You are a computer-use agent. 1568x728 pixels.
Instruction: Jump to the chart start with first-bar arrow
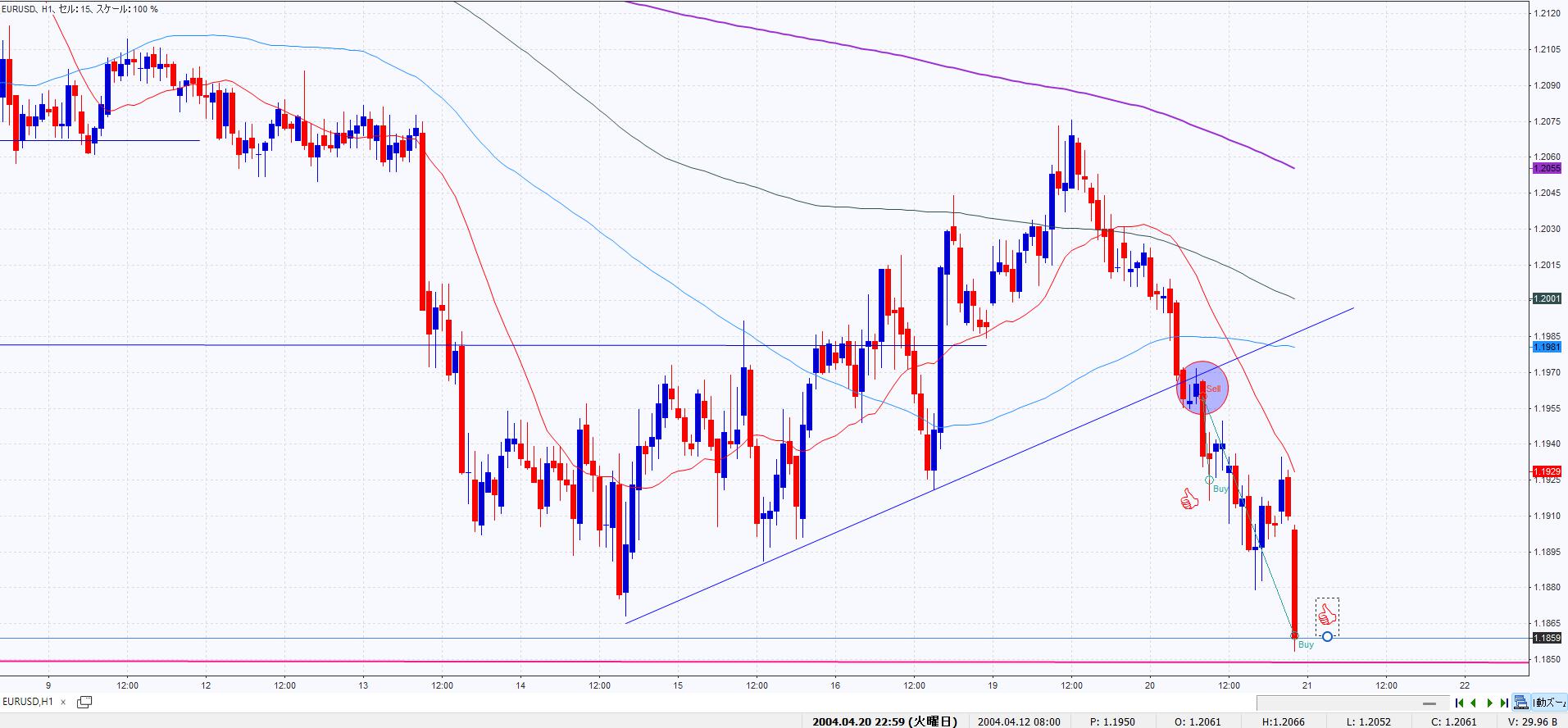(1460, 703)
